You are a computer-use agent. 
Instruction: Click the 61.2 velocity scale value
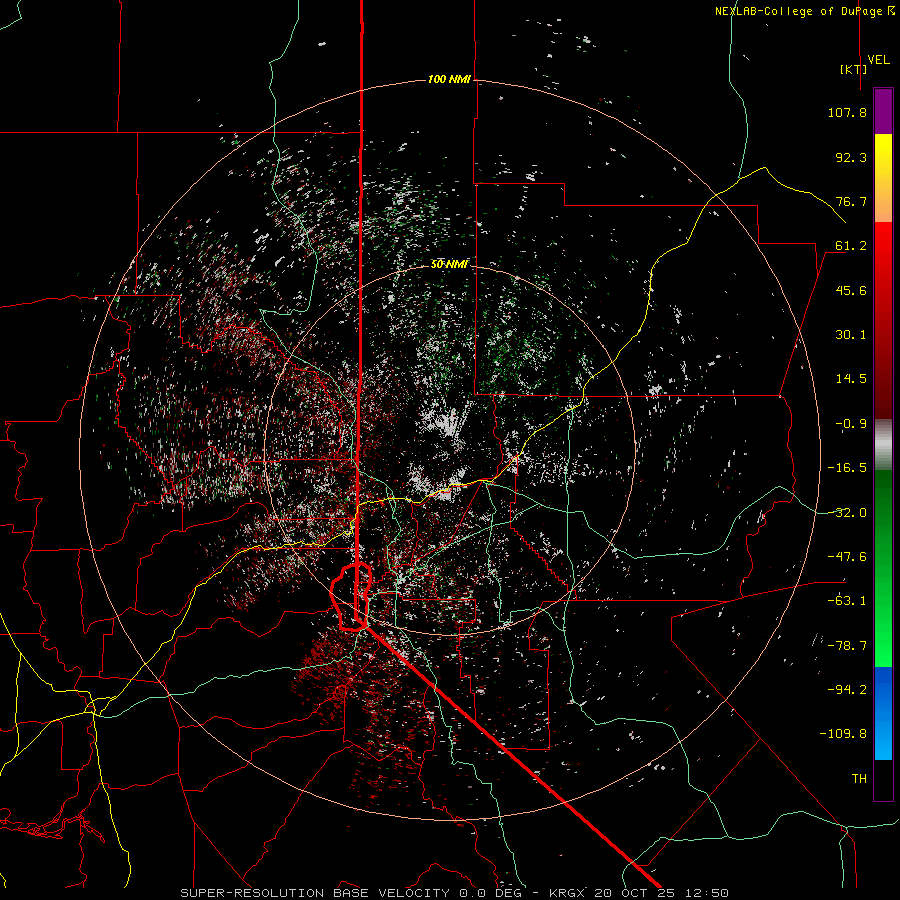coord(851,246)
